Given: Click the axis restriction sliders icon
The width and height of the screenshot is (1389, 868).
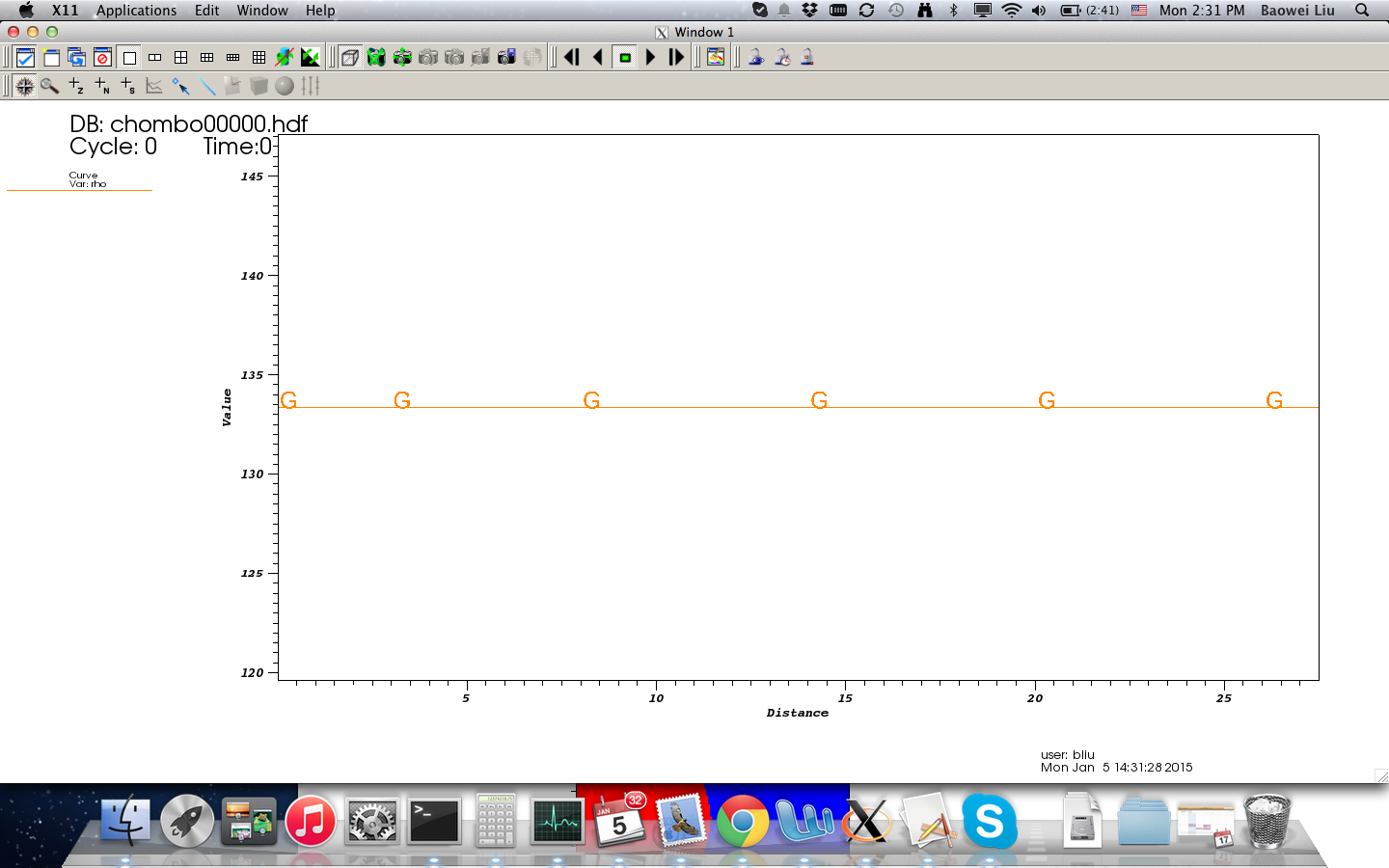Looking at the screenshot, I should (311, 86).
